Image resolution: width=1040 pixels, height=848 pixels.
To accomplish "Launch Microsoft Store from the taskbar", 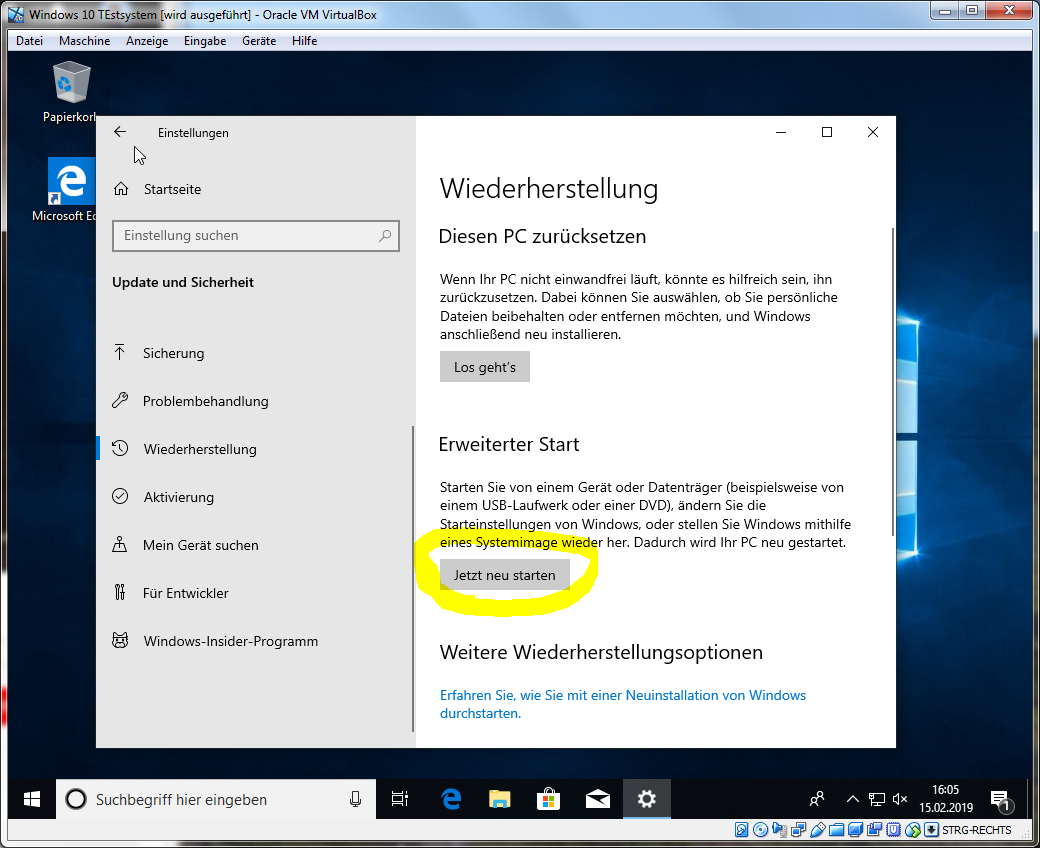I will (x=548, y=799).
